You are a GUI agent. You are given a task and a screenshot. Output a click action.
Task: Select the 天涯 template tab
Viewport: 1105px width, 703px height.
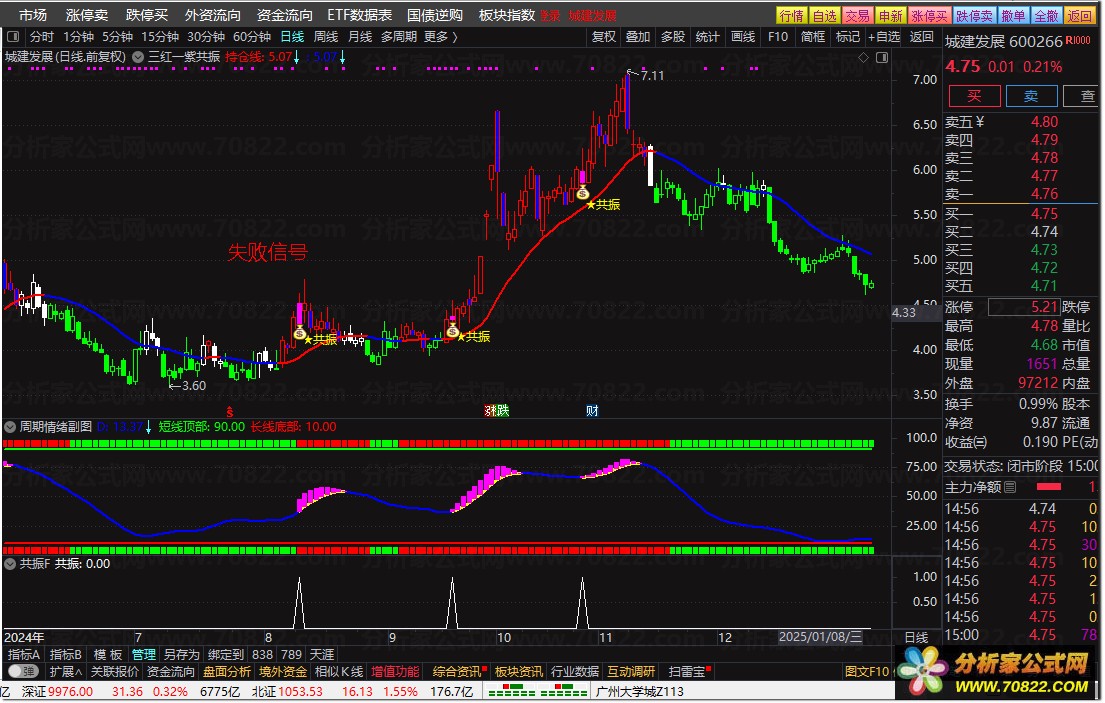coord(322,654)
